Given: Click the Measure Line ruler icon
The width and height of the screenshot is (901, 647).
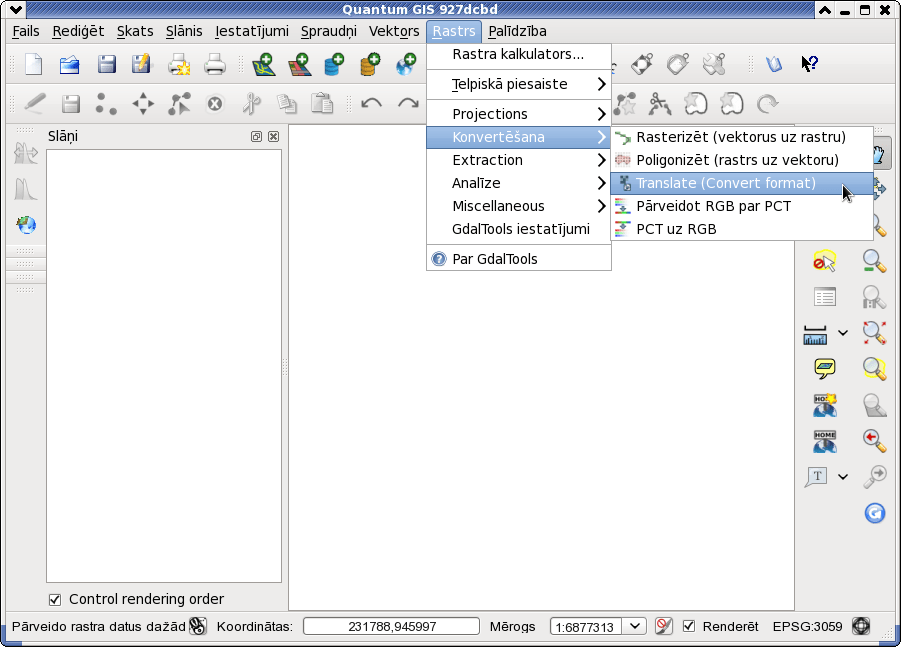Looking at the screenshot, I should point(815,334).
